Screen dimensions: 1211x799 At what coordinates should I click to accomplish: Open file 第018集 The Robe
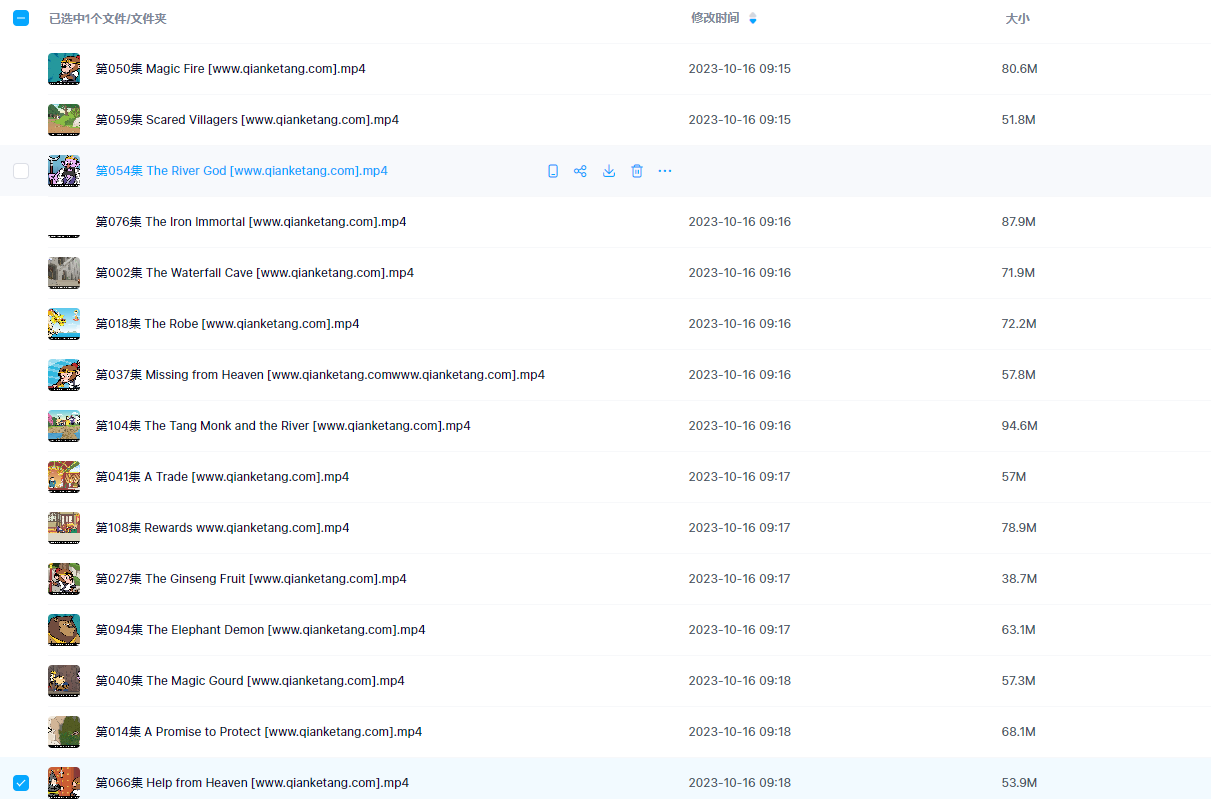[227, 324]
